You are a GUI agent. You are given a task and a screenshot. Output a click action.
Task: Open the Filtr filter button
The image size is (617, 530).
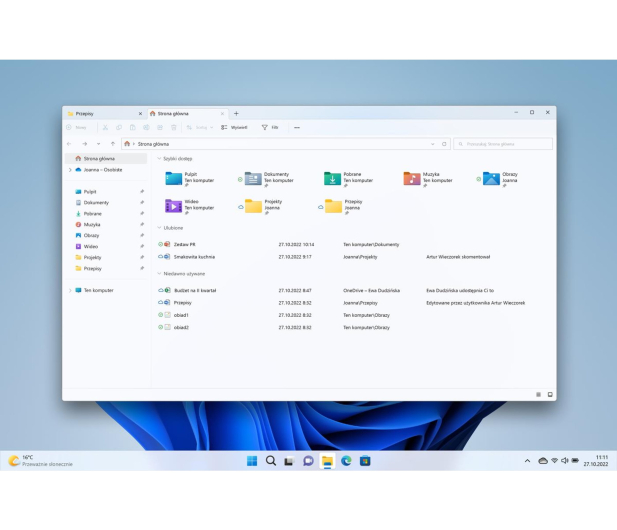pyautogui.click(x=270, y=127)
